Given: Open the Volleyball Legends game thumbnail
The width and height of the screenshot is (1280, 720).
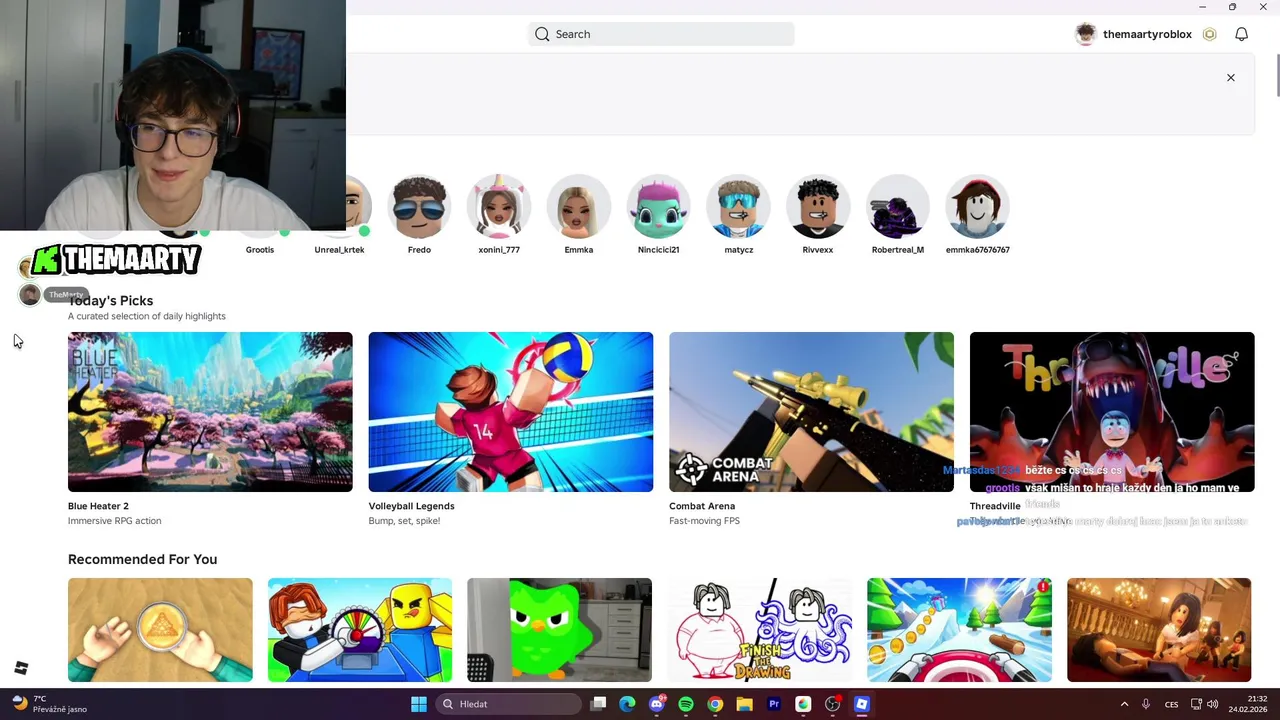Looking at the screenshot, I should [511, 412].
